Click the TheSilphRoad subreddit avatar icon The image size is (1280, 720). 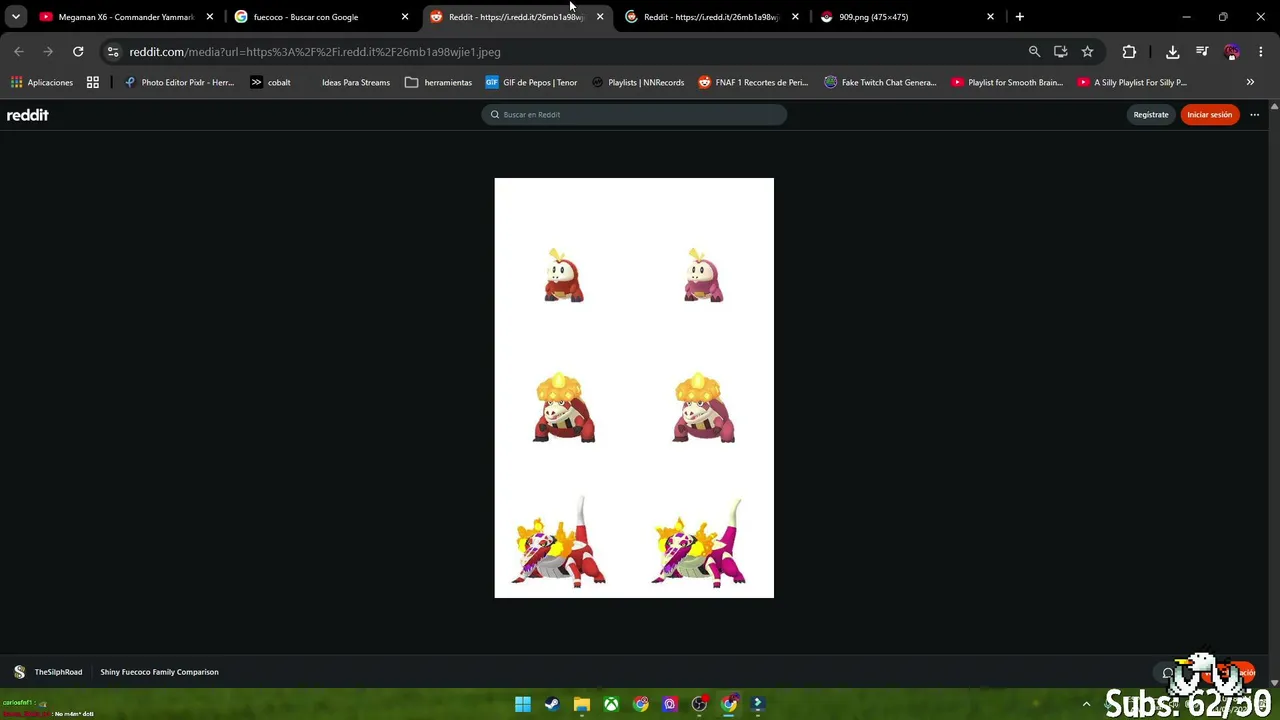(x=19, y=672)
